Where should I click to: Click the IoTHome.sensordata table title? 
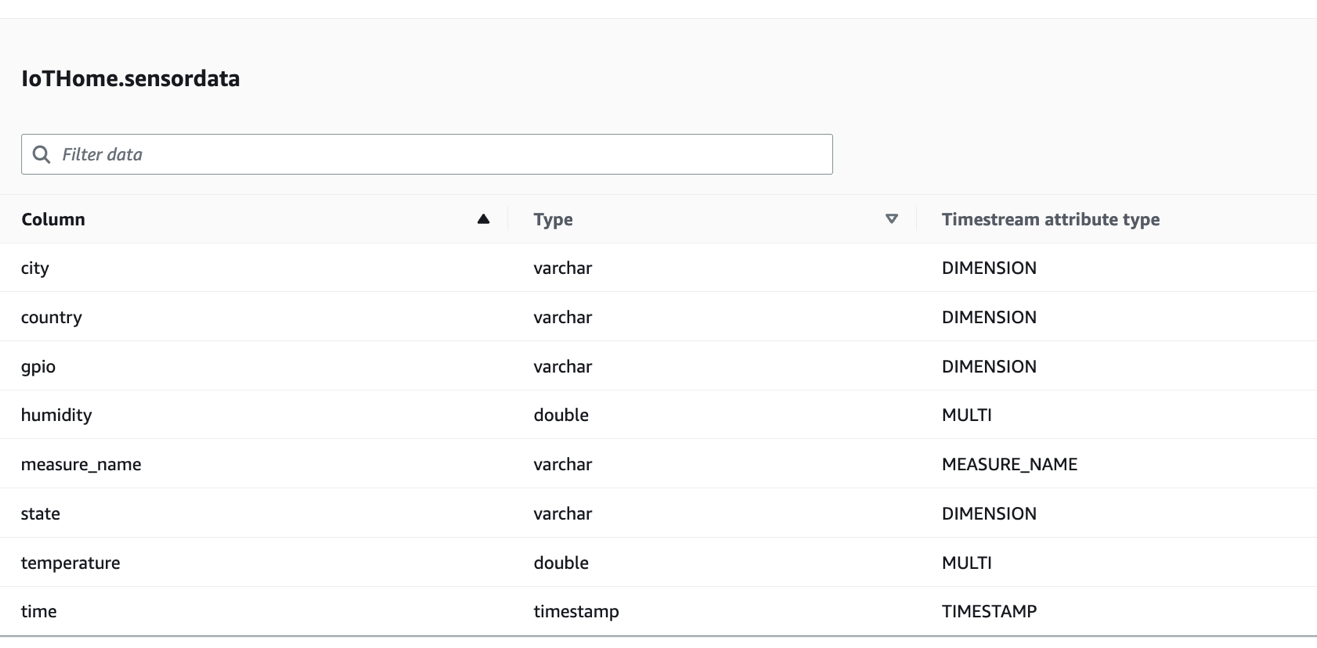130,79
